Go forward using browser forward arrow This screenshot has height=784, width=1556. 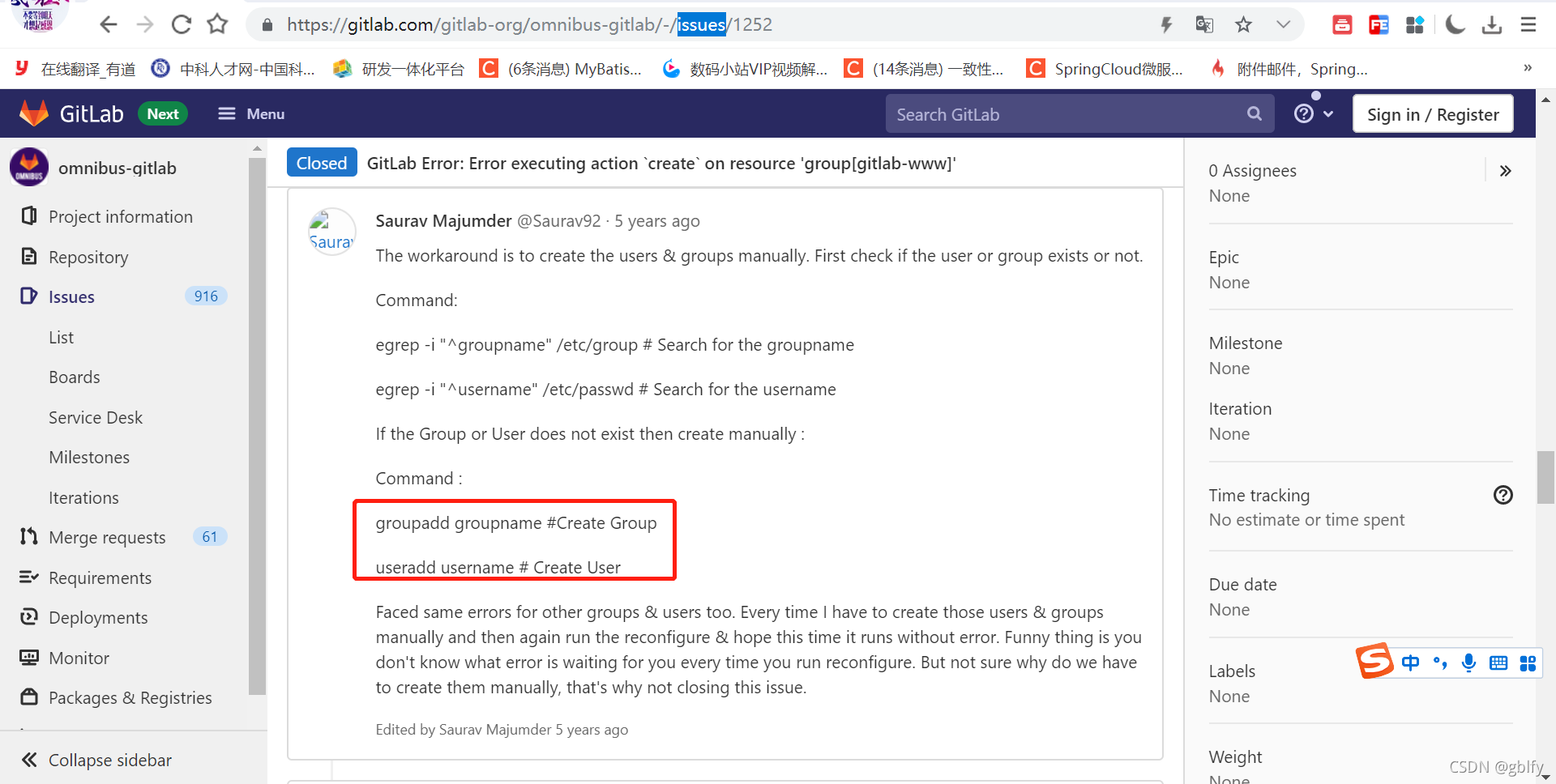[x=145, y=24]
